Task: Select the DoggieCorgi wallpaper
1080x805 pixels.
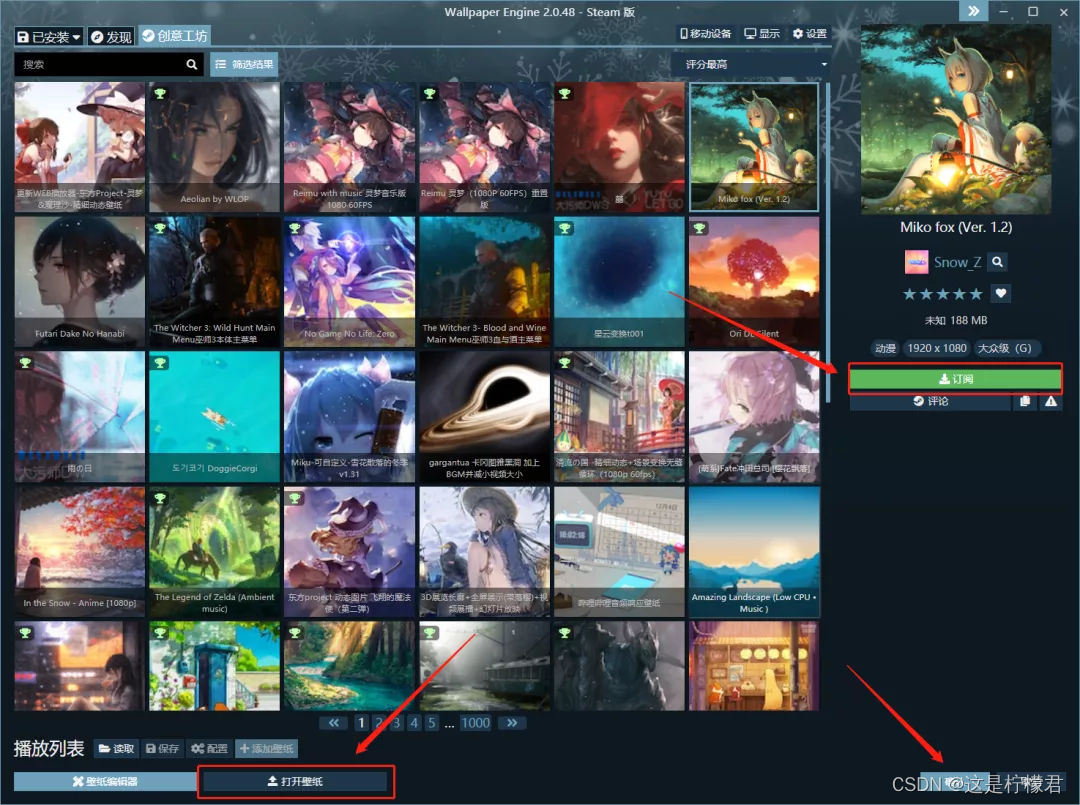Action: [x=214, y=416]
